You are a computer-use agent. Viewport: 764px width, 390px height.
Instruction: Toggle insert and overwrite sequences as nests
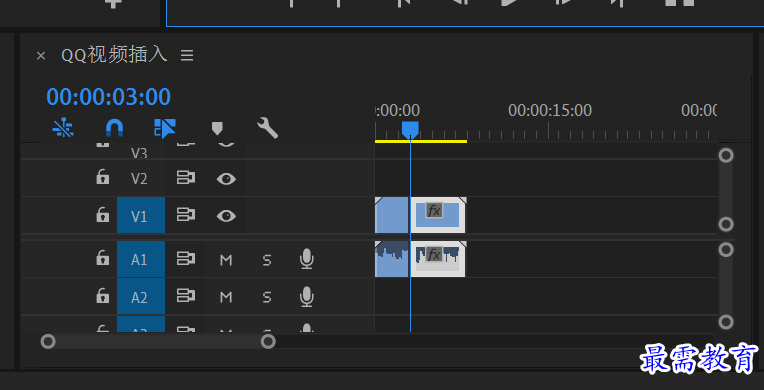point(63,128)
